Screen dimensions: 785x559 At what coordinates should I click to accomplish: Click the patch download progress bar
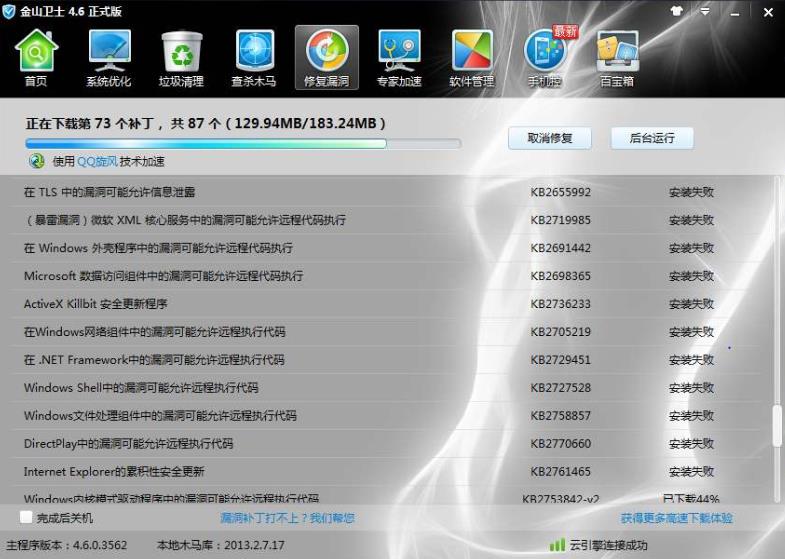[243, 144]
